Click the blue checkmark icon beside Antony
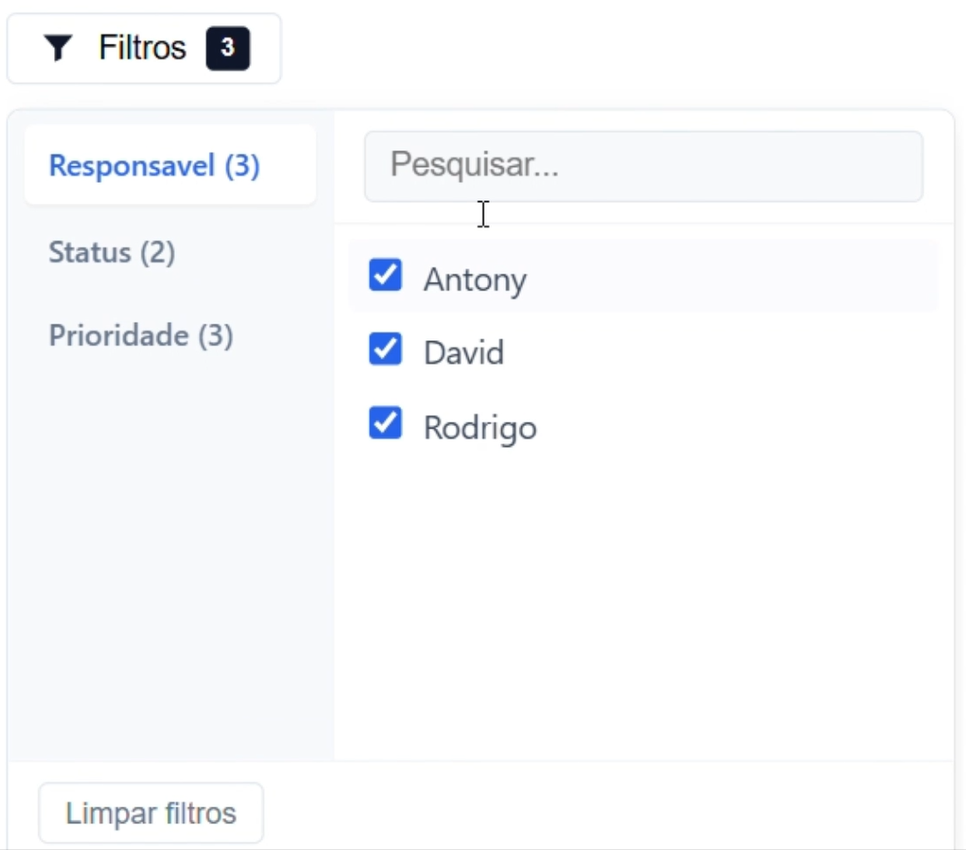Screen dimensions: 966x850 (385, 276)
